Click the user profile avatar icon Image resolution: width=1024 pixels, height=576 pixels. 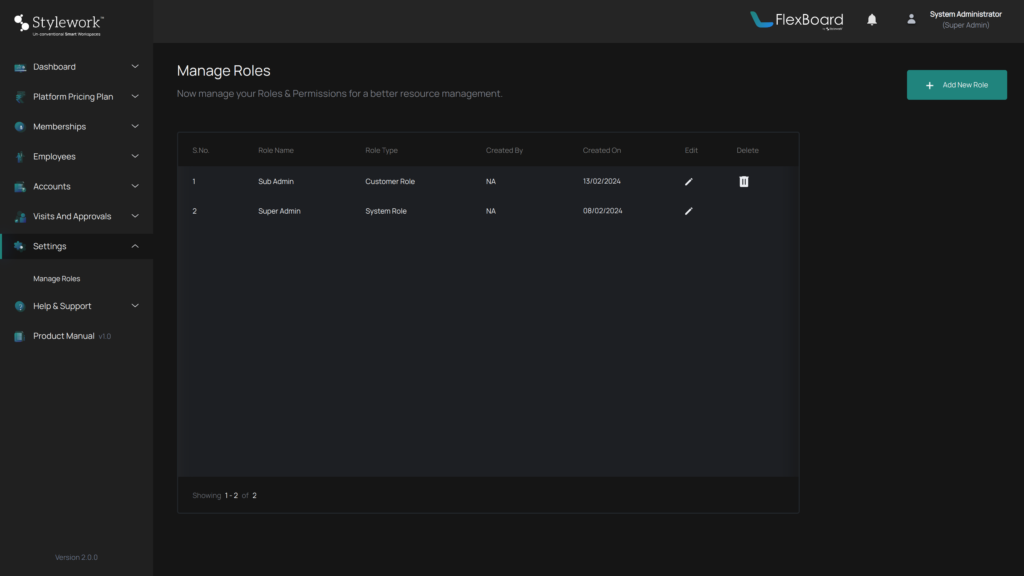coord(911,20)
